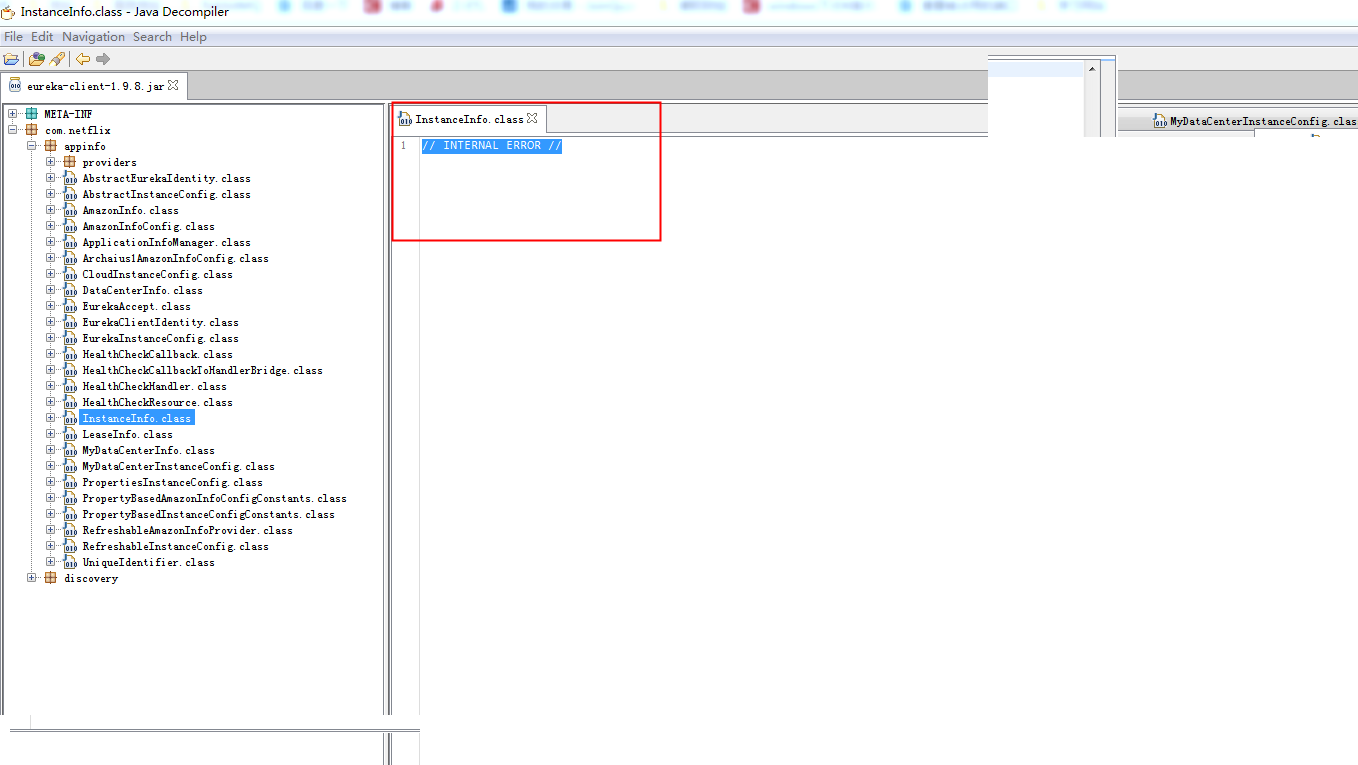Image resolution: width=1358 pixels, height=765 pixels.
Task: Select PropertyBasedInstanceConfigConstants.class in tree
Action: tap(208, 514)
